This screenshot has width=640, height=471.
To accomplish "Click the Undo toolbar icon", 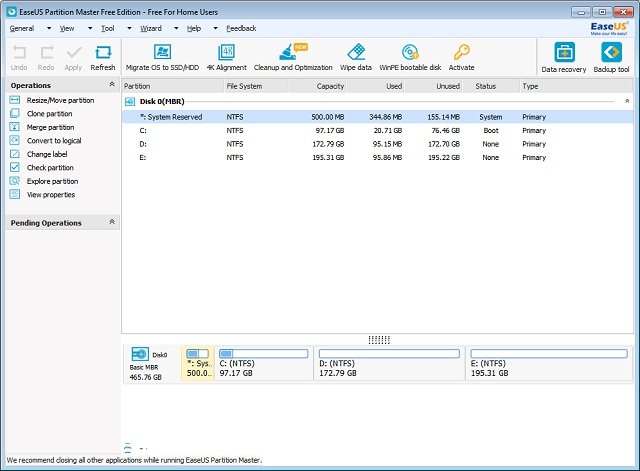I will click(x=19, y=58).
